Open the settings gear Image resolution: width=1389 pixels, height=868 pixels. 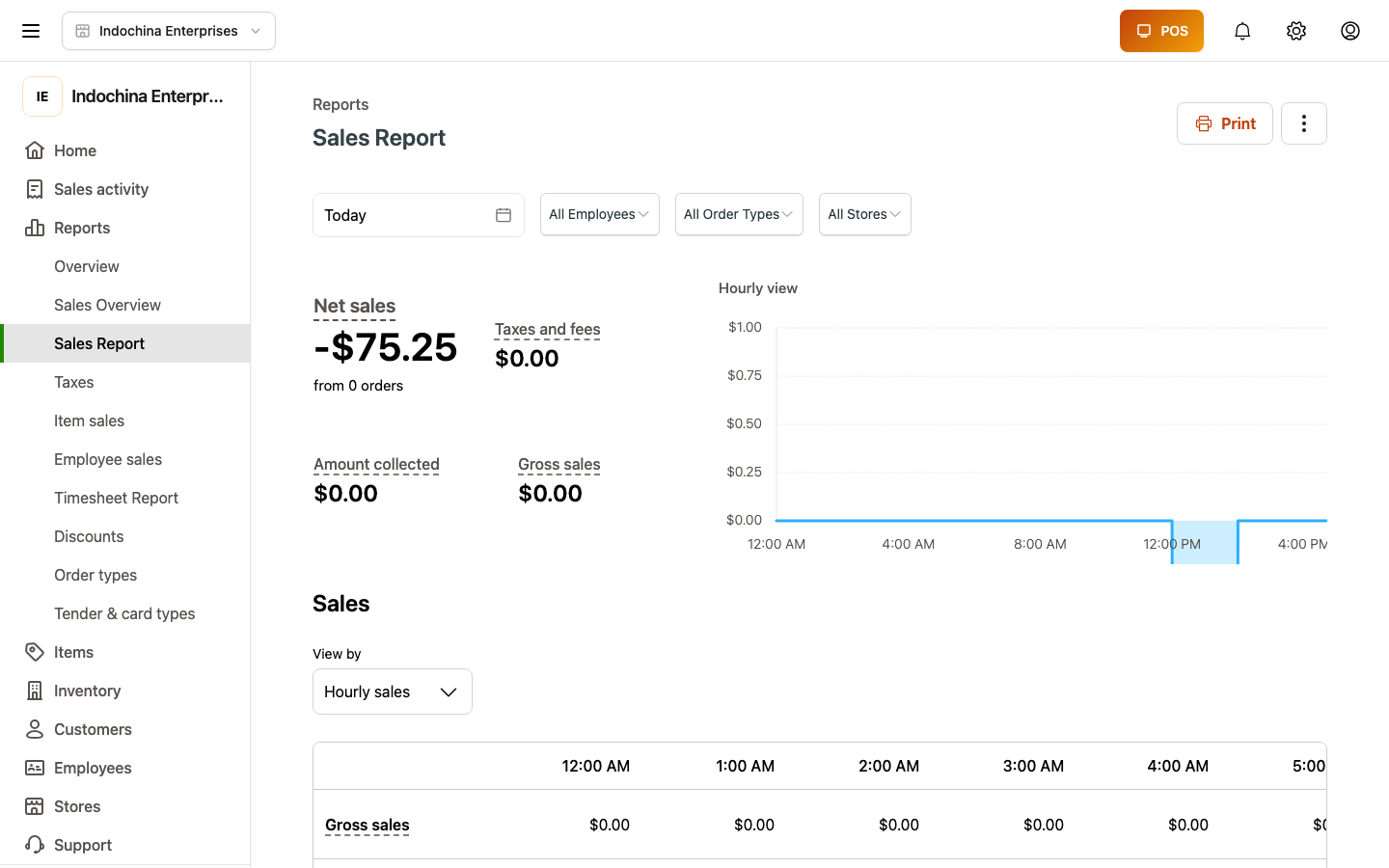pyautogui.click(x=1296, y=31)
